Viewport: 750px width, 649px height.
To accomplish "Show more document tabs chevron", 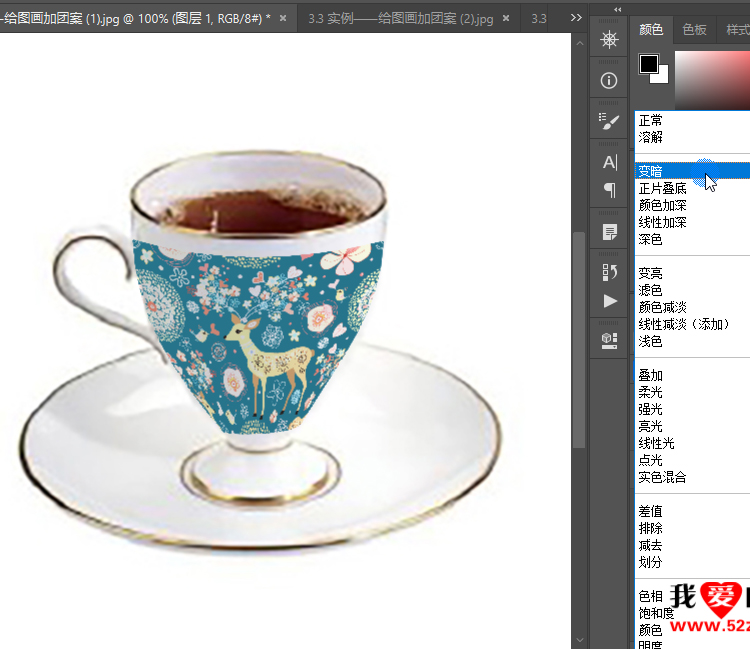I will click(576, 18).
